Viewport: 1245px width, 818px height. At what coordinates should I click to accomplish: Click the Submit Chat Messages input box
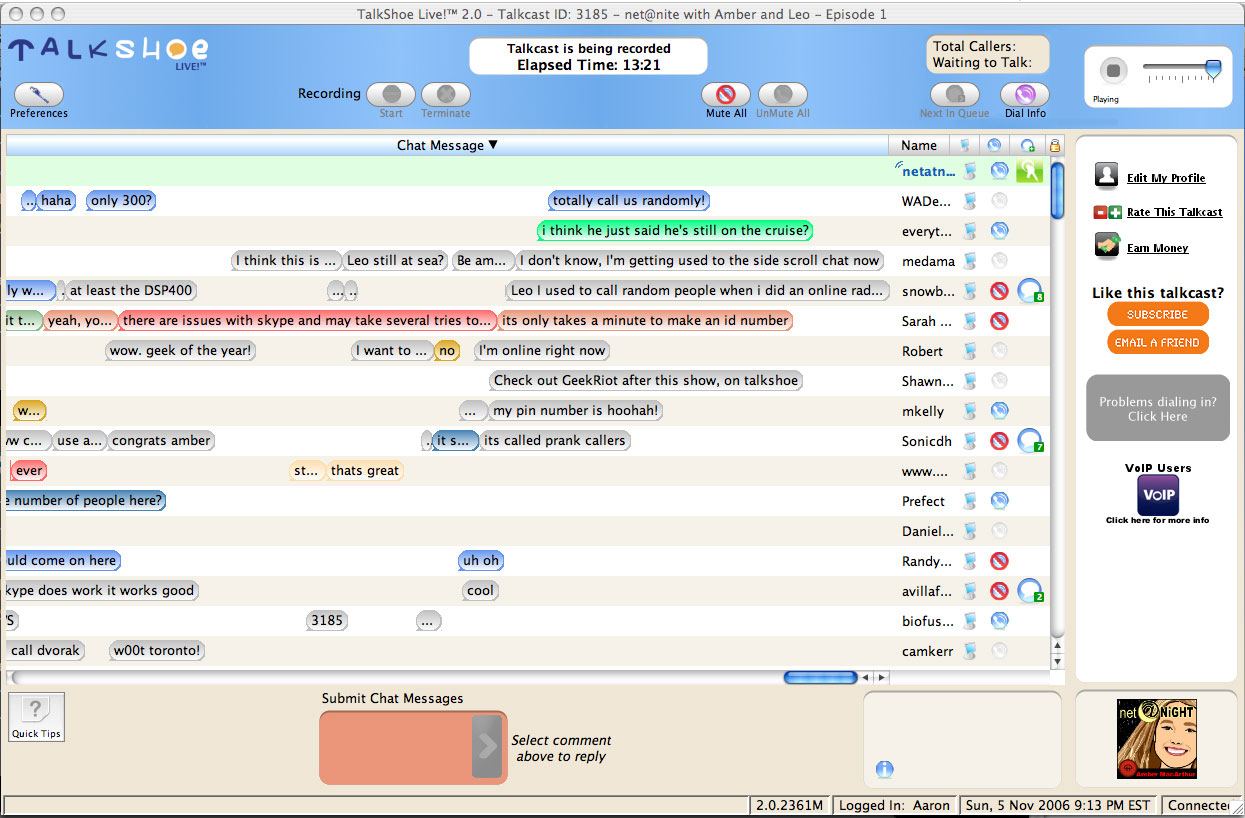pos(395,747)
